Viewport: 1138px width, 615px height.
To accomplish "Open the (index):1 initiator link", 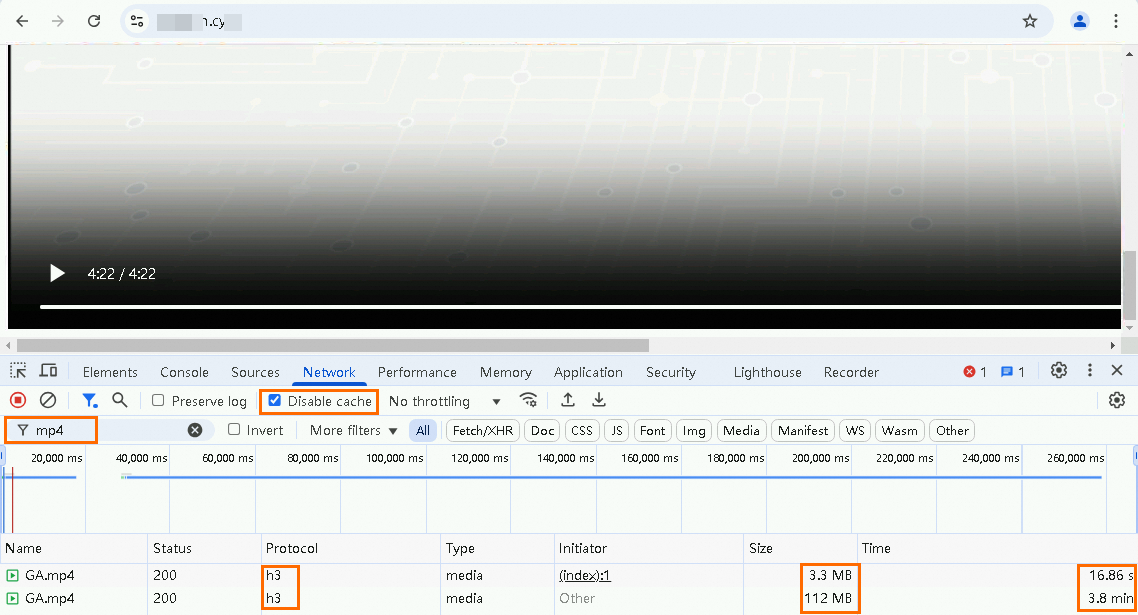I will (584, 575).
